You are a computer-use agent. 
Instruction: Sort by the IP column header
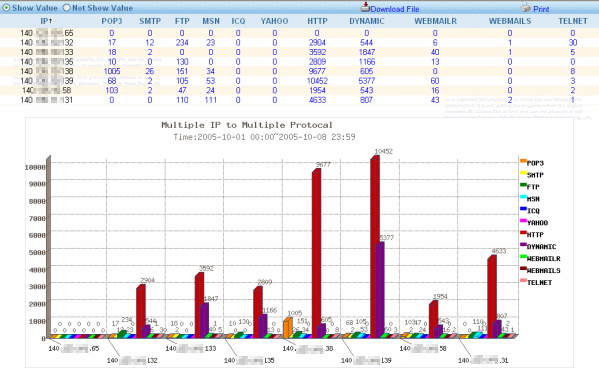(x=46, y=21)
